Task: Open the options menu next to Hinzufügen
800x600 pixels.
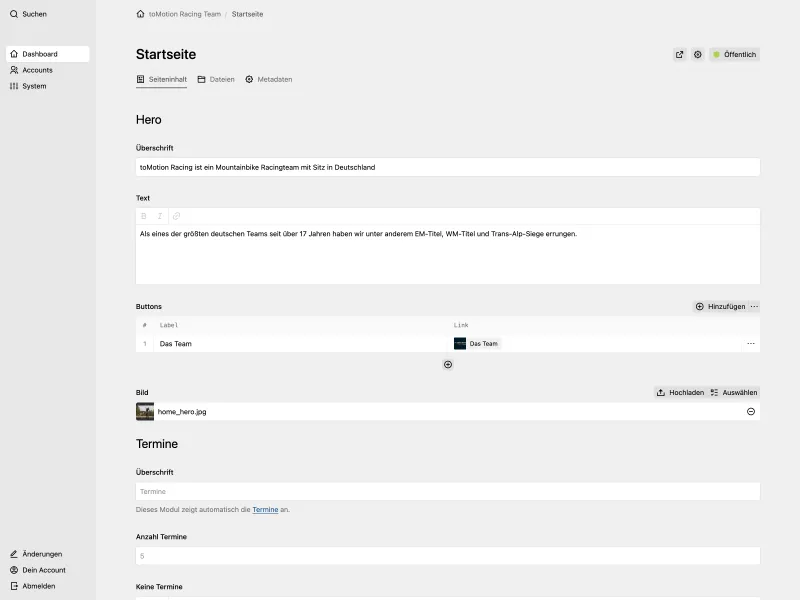Action: click(x=754, y=306)
